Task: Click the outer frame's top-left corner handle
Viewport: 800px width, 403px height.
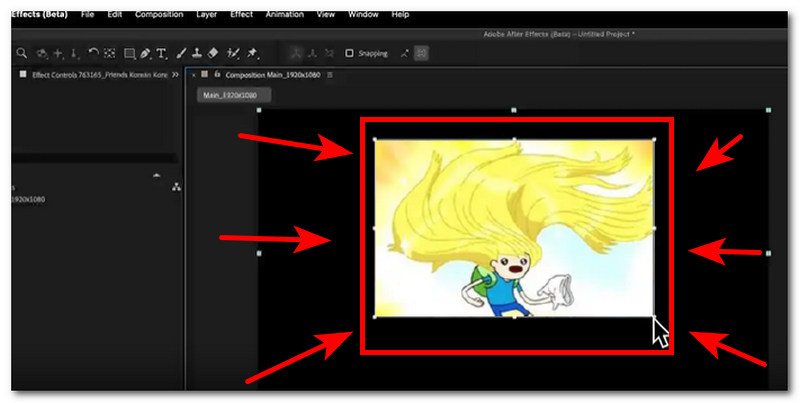Action: tap(259, 110)
